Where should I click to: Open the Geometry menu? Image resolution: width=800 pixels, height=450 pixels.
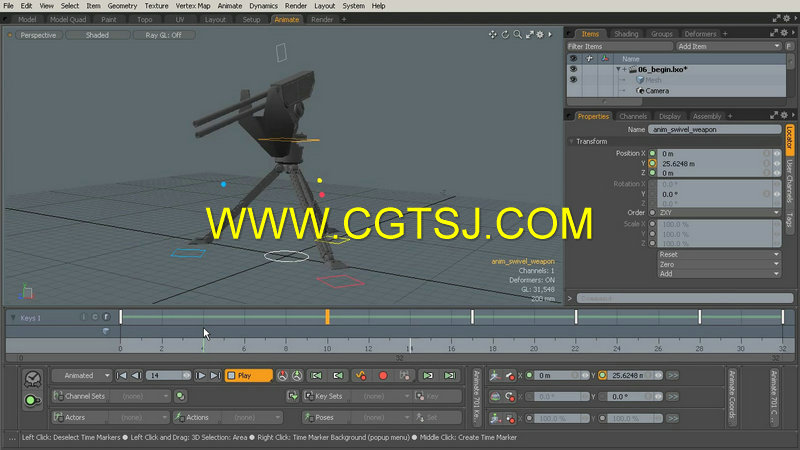[122, 6]
